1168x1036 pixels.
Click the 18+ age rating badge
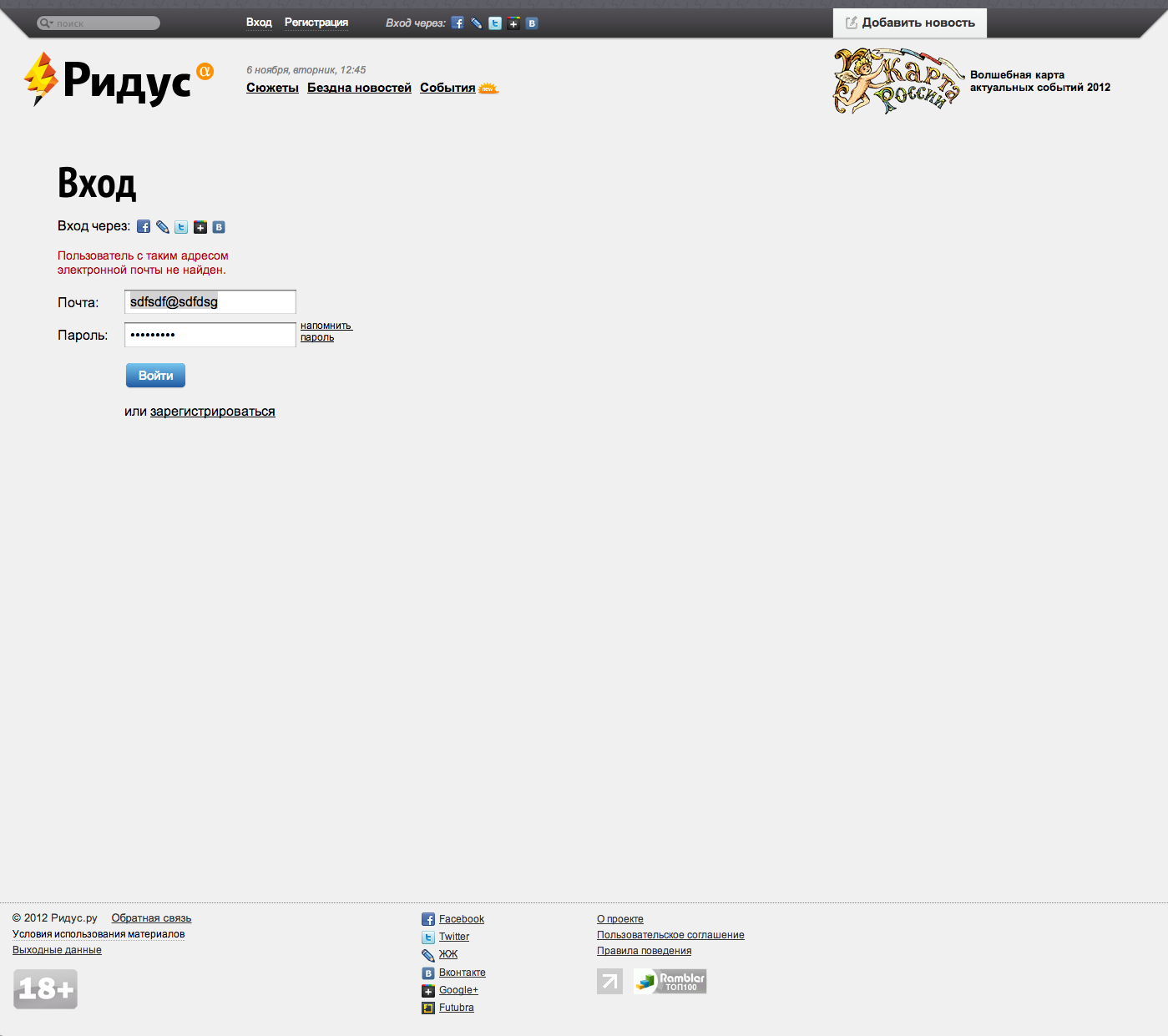(46, 989)
